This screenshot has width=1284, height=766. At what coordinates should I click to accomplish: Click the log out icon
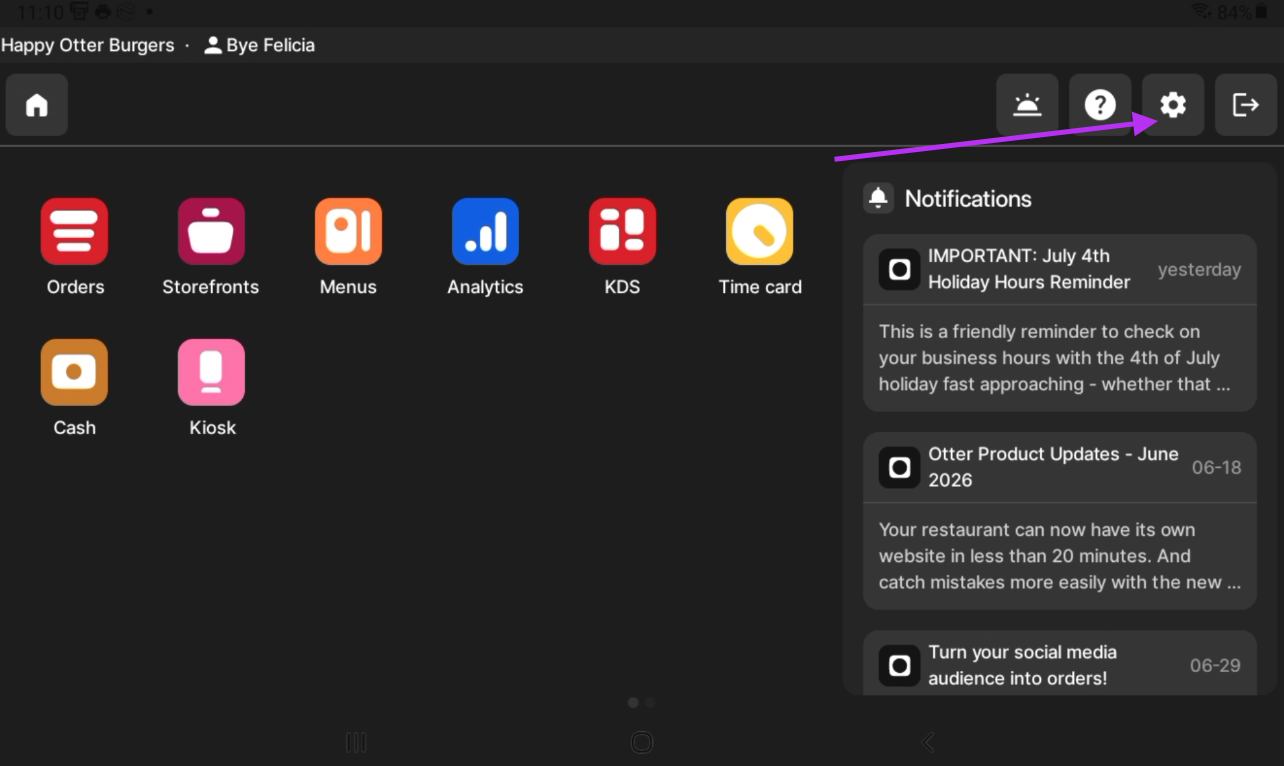[x=1246, y=104]
